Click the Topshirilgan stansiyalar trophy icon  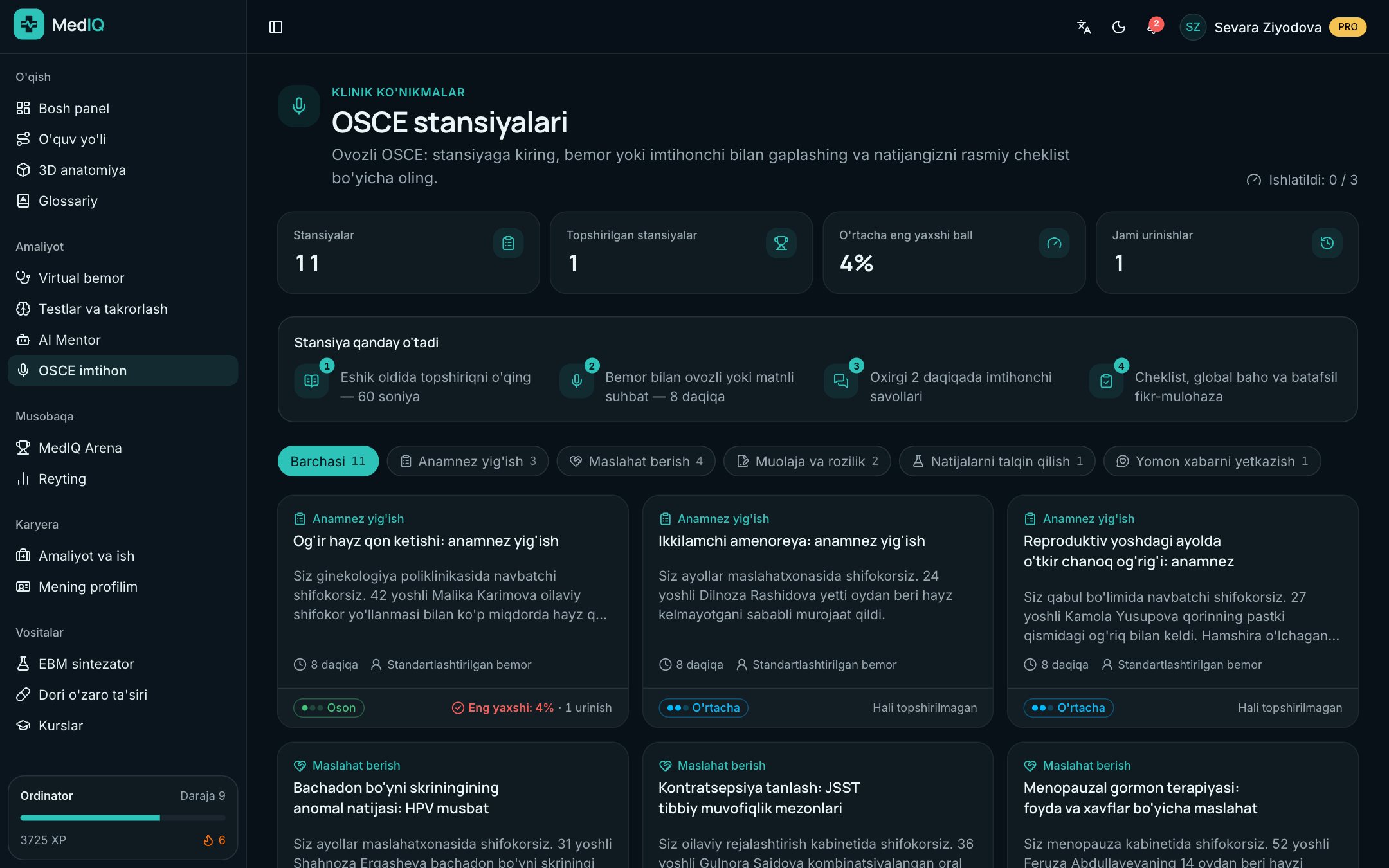coord(781,243)
